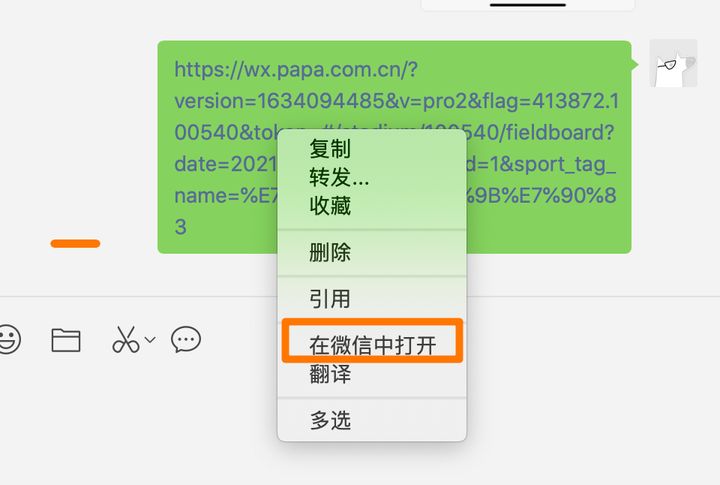
Task: Select 转发... in the context menu
Action: pyautogui.click(x=339, y=177)
